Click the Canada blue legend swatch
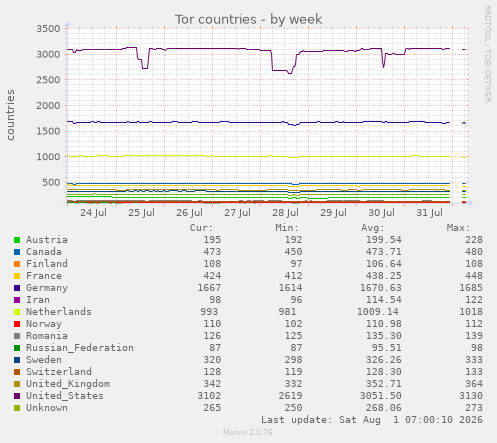Screen dimensions: 497x443 (x=17, y=252)
